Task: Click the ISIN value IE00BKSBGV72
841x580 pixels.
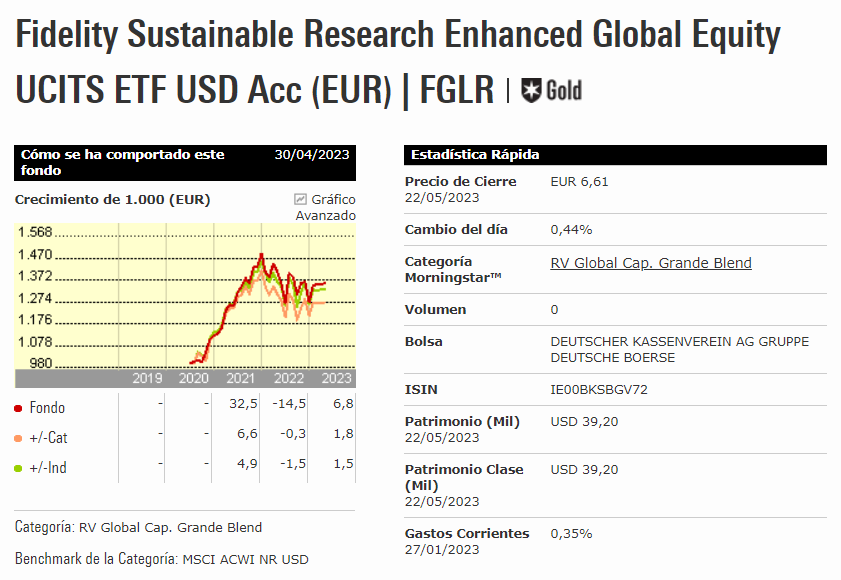Action: tap(599, 389)
